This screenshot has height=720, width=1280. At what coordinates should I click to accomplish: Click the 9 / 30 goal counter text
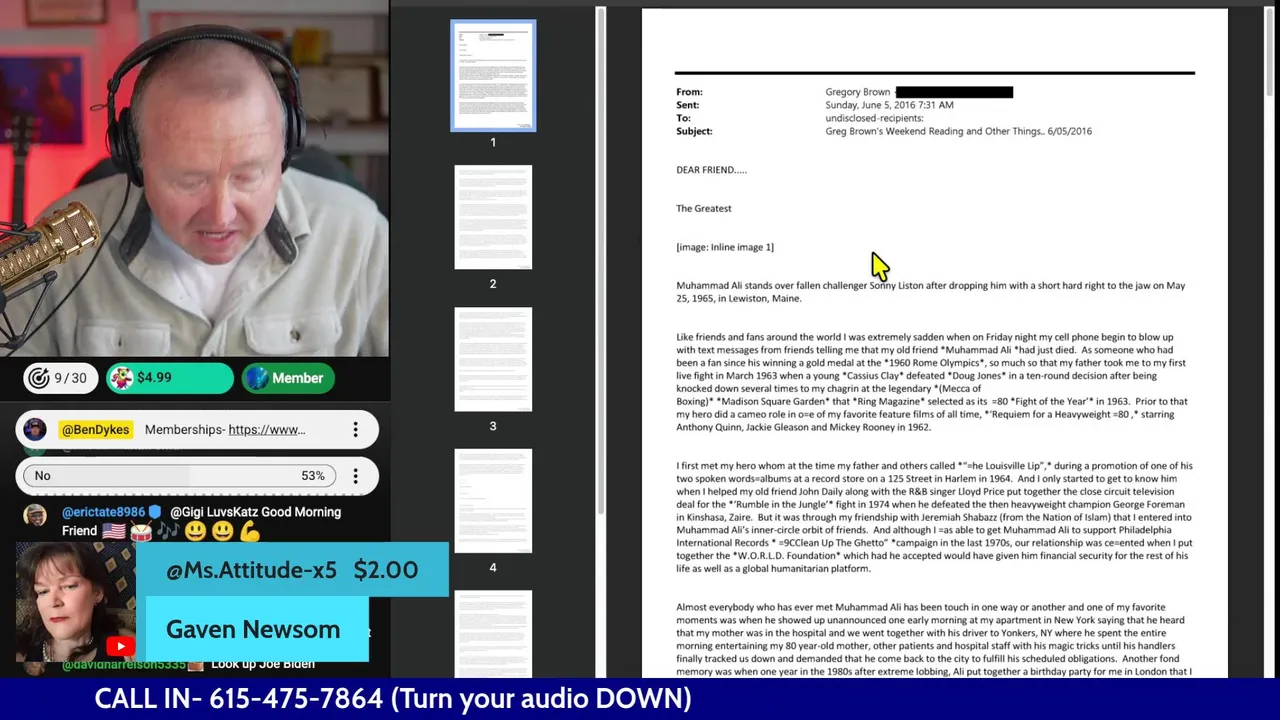point(70,378)
